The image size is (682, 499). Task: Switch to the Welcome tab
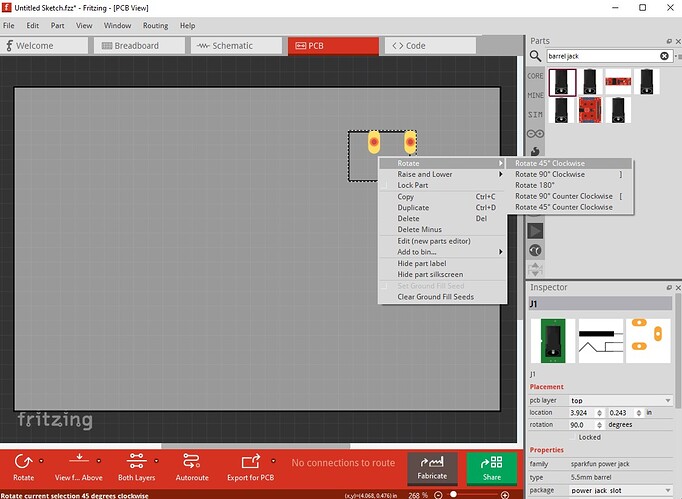(x=43, y=46)
